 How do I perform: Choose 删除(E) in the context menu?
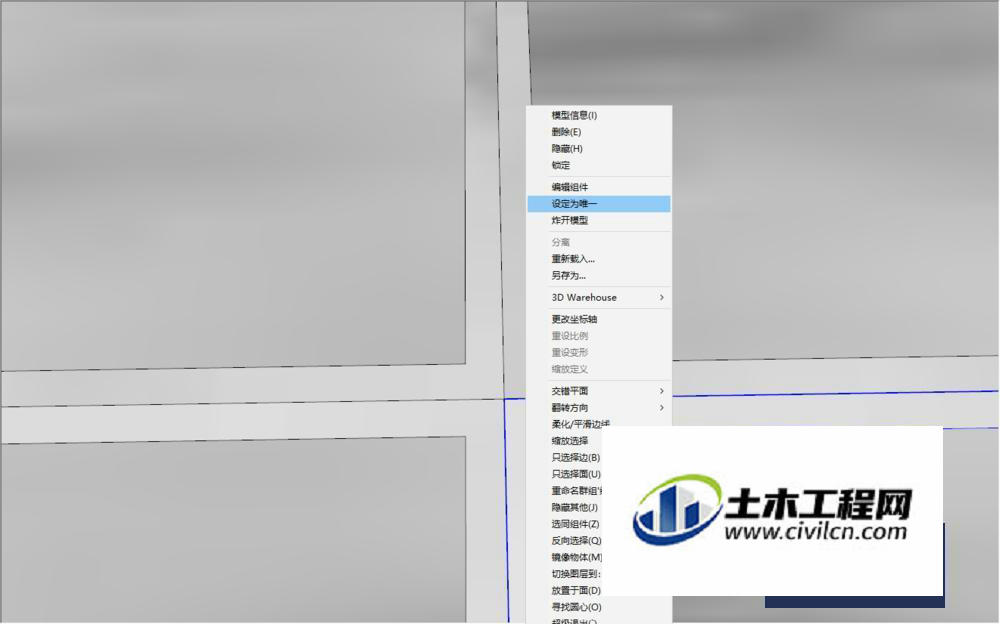click(599, 132)
